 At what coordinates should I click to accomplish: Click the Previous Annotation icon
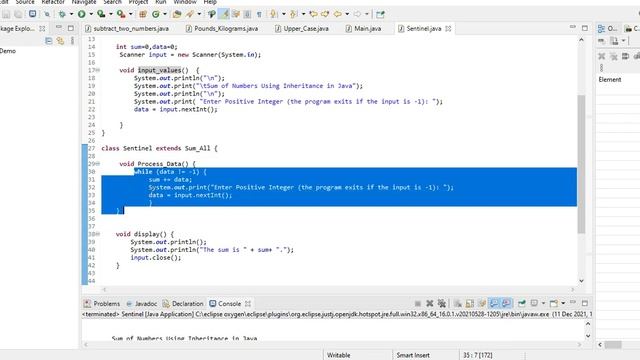[293, 14]
